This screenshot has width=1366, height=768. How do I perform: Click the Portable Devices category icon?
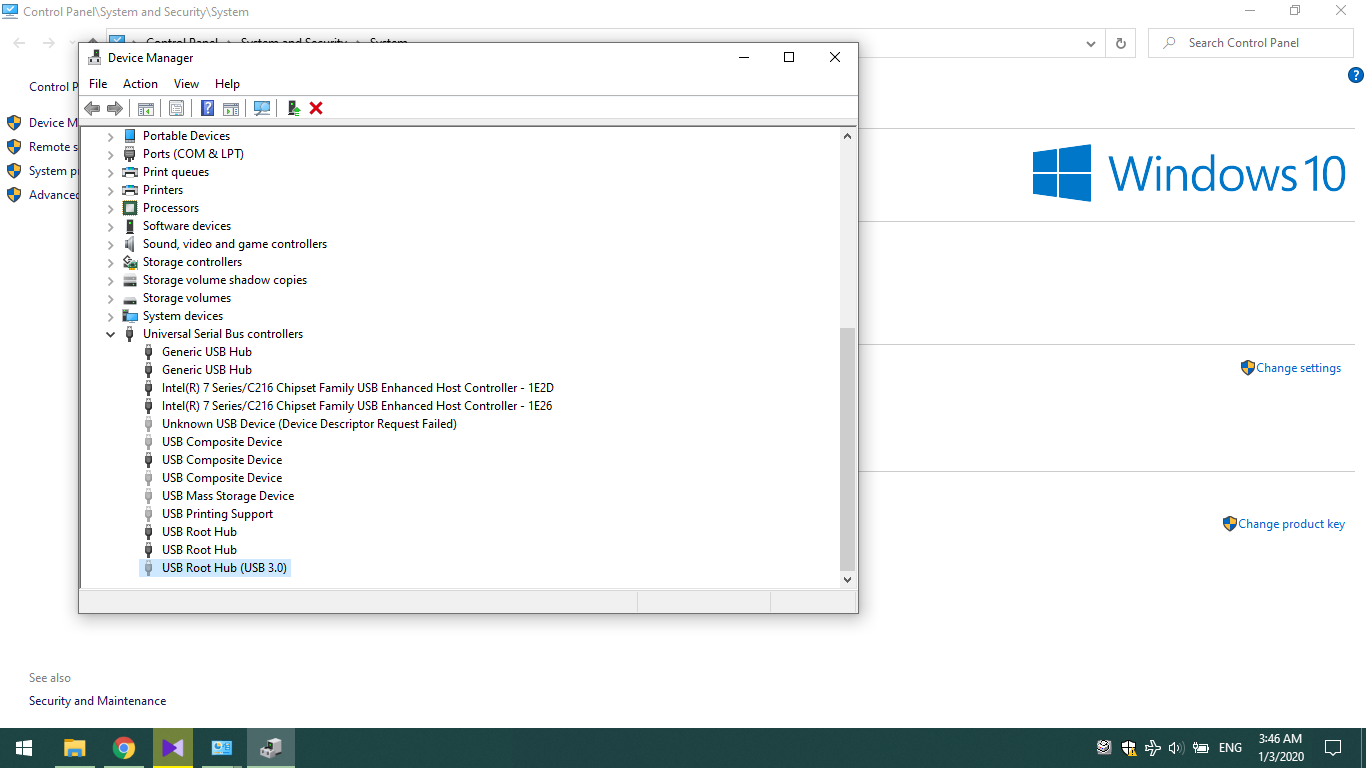(129, 136)
